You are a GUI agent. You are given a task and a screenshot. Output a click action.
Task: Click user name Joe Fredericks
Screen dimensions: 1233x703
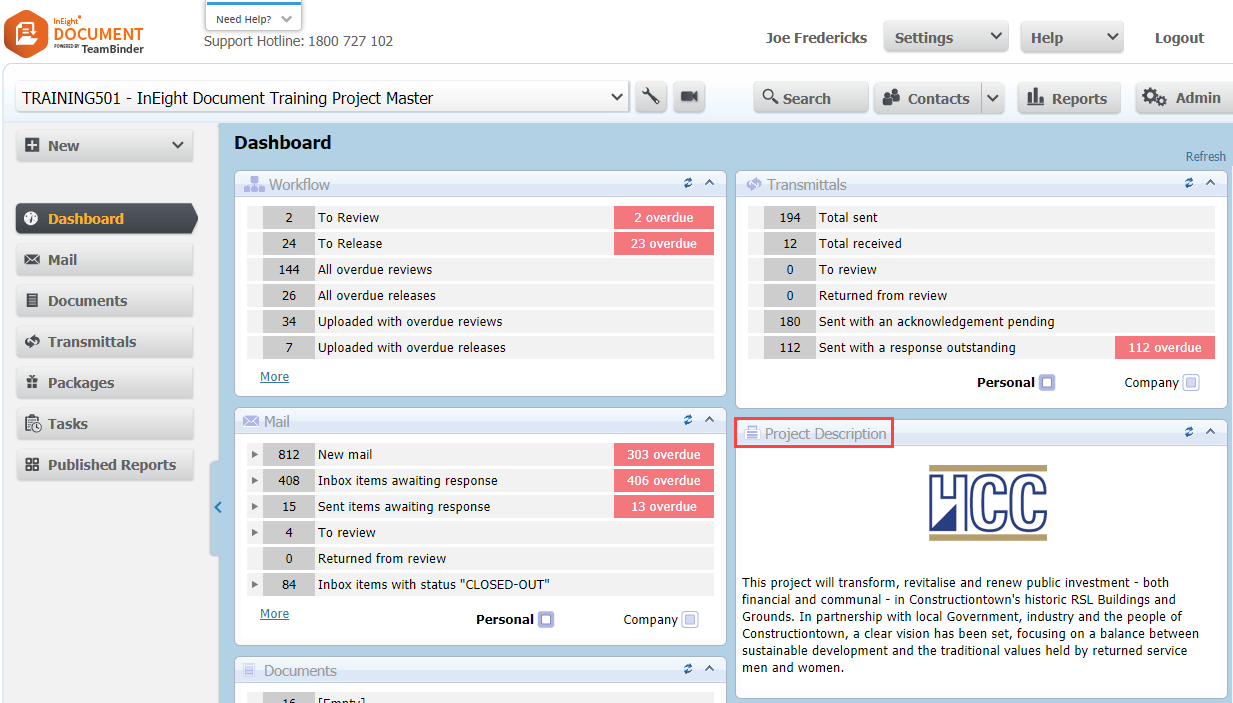[x=816, y=38]
